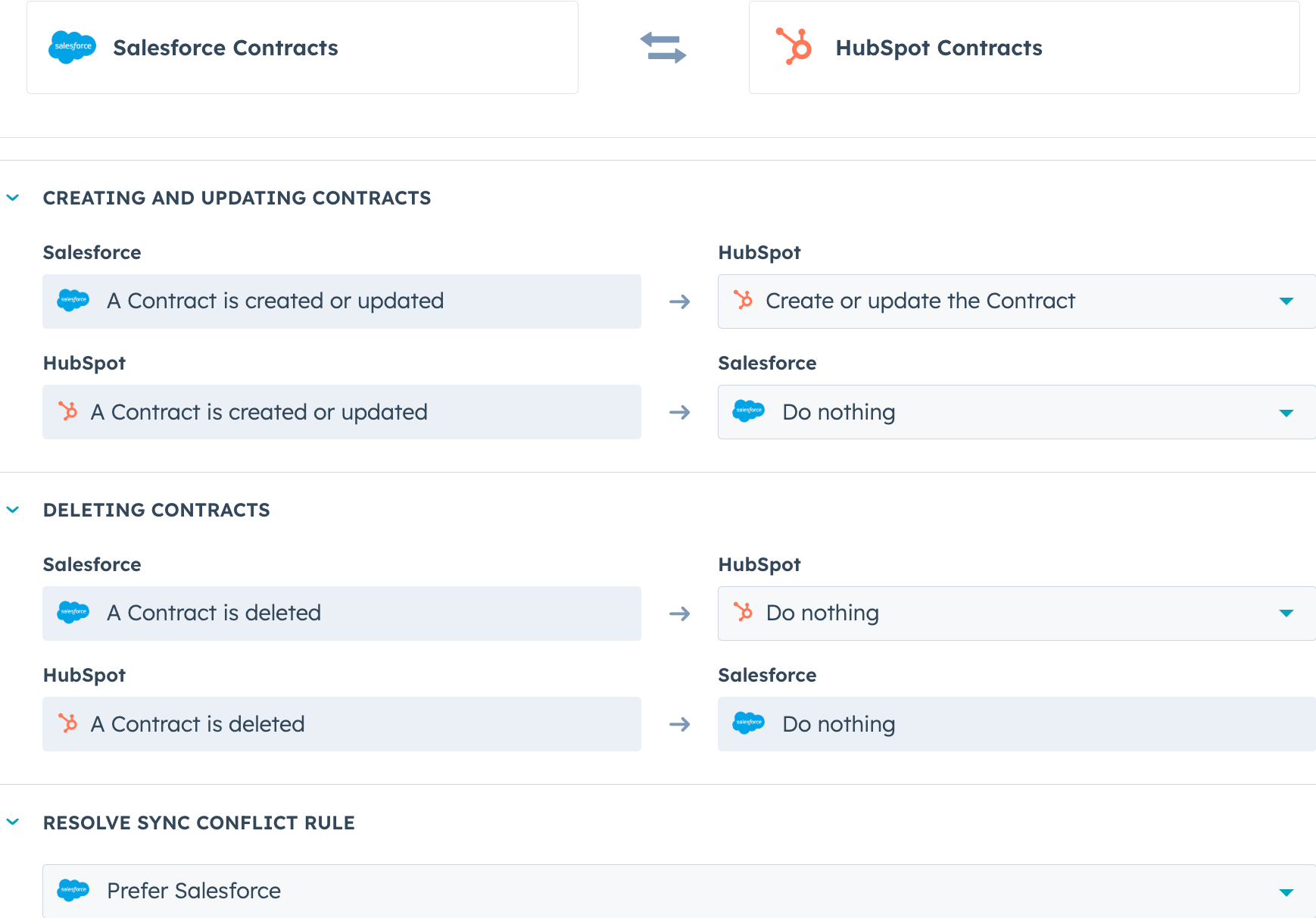The image size is (1316, 918).
Task: Collapse the RESOLVE SYNC CONFLICT RULE section
Action: (13, 821)
